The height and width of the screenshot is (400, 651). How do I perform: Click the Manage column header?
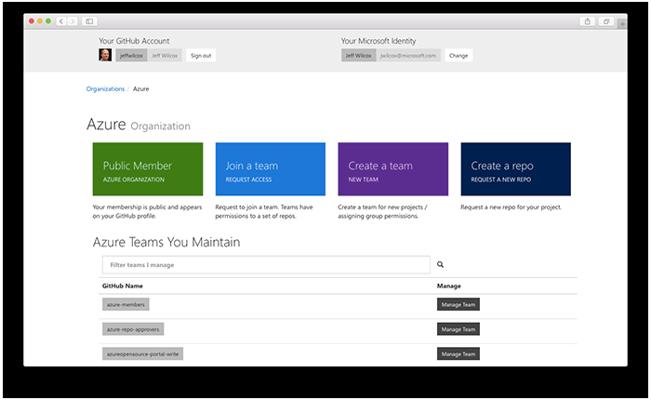(449, 286)
